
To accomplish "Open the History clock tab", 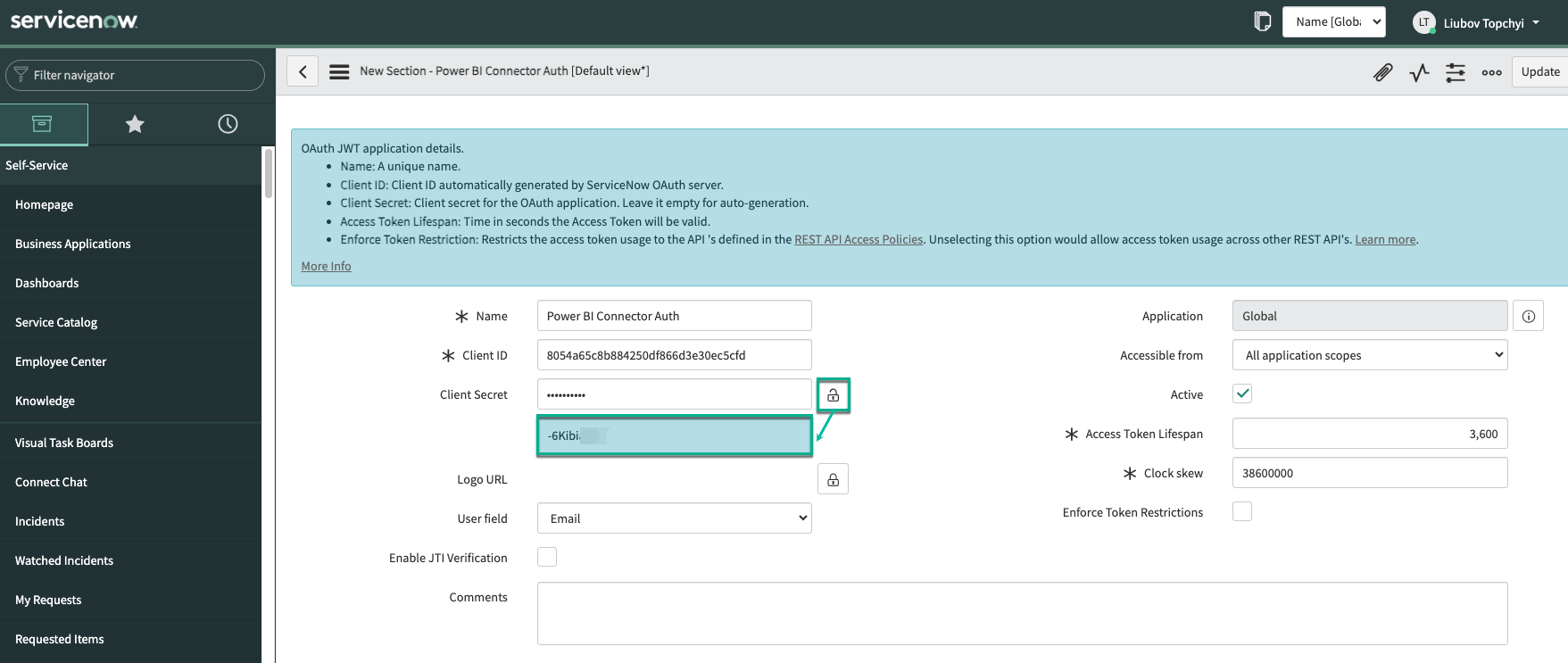I will tap(228, 124).
